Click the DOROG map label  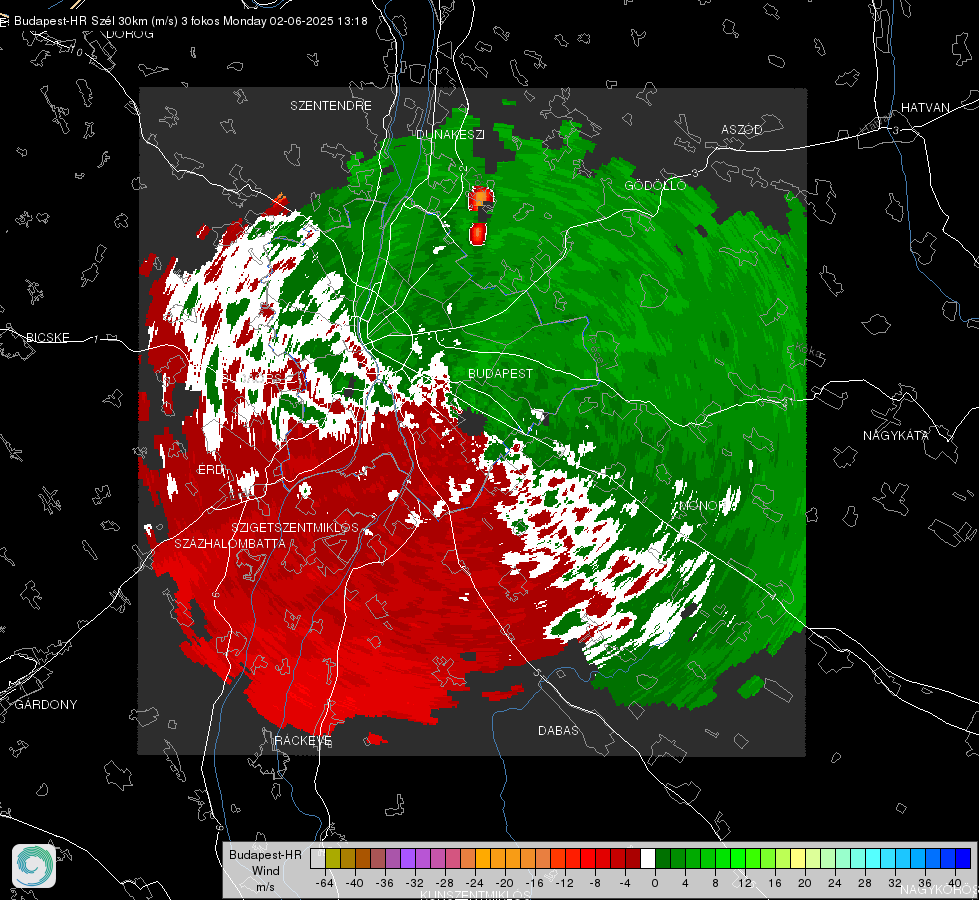pos(130,34)
